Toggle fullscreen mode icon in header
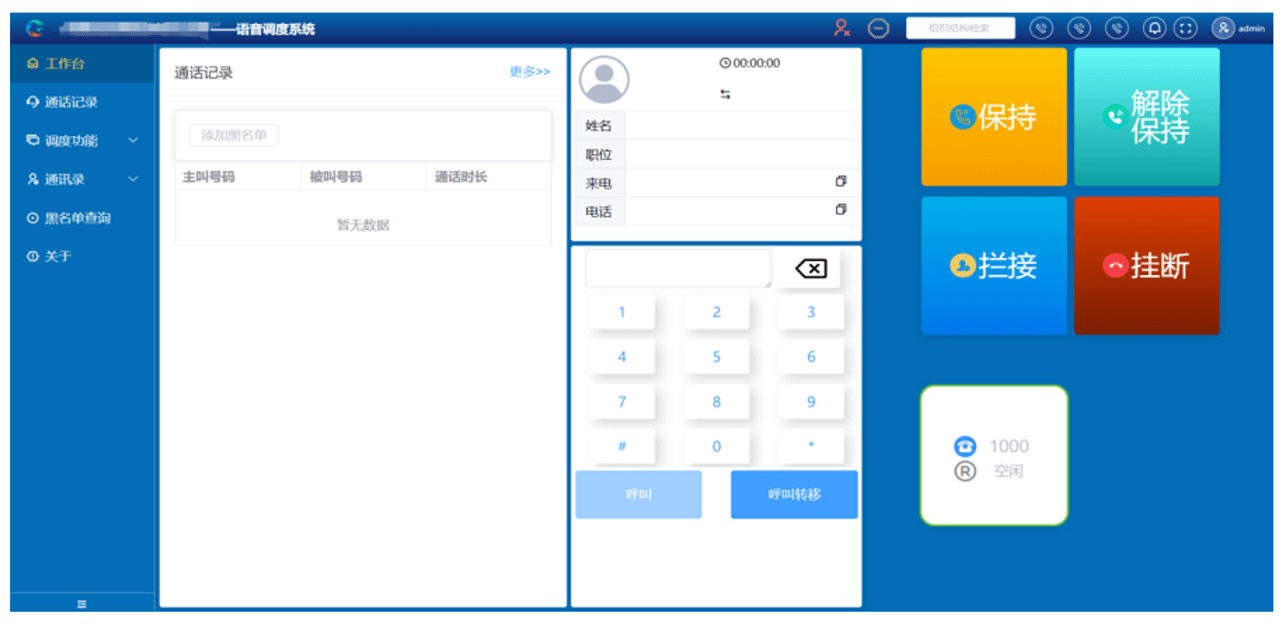The image size is (1282, 626). click(x=1185, y=29)
